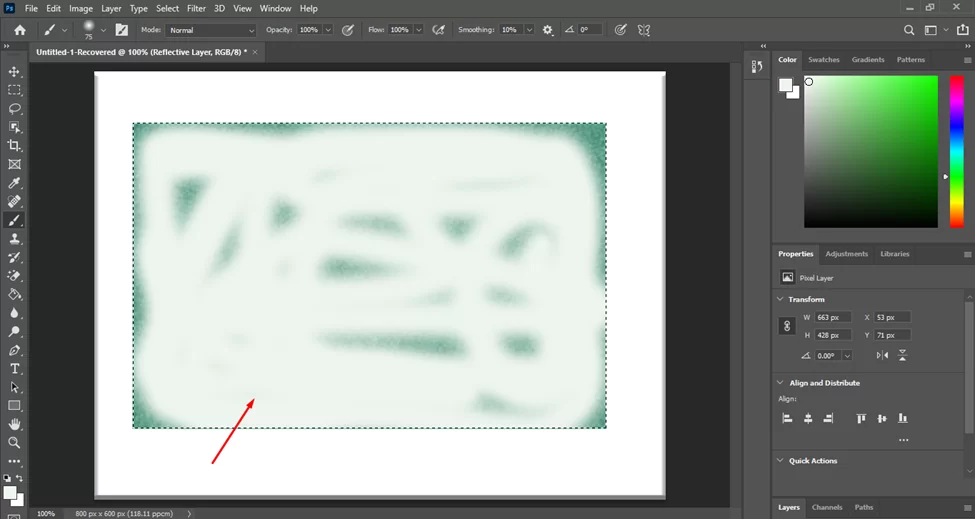Select the Eyedropper tool
The width and height of the screenshot is (975, 519).
click(x=14, y=183)
